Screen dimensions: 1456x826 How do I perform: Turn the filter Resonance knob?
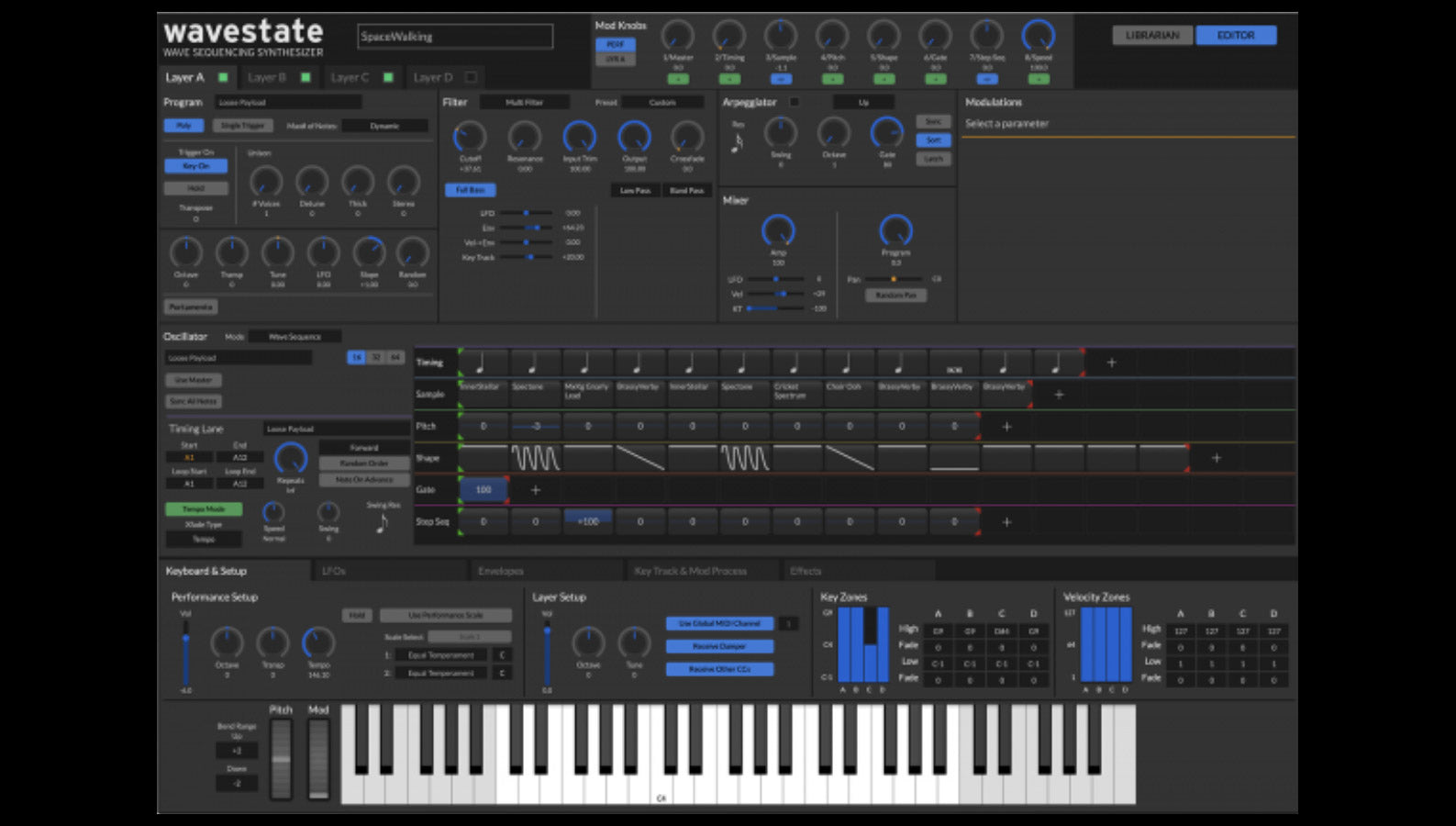[525, 137]
